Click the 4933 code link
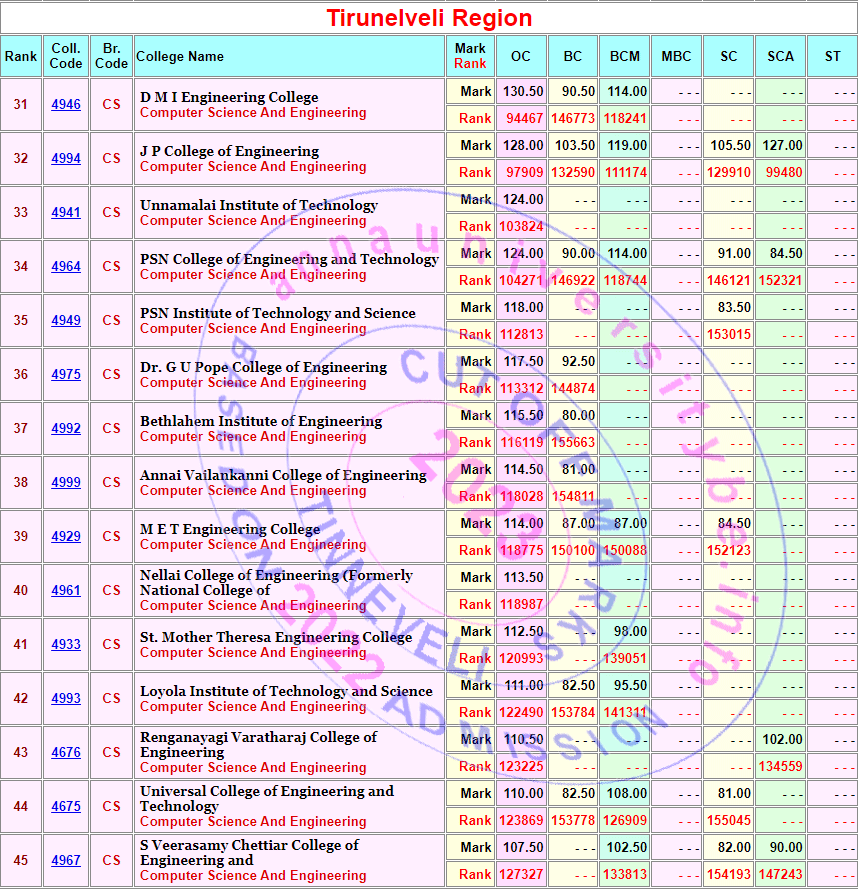The width and height of the screenshot is (858, 889). pos(66,645)
